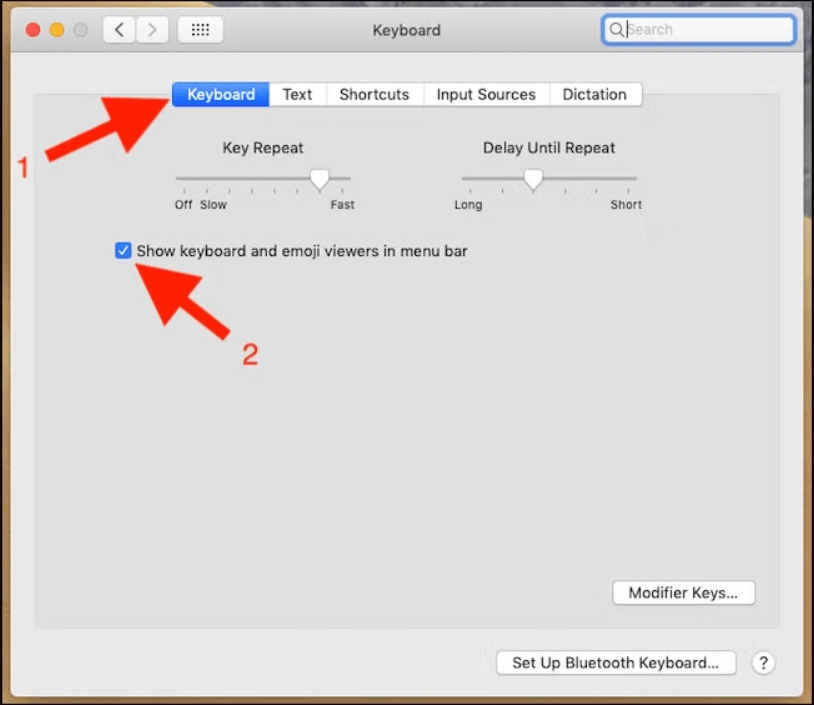The width and height of the screenshot is (814, 705).
Task: Click Set Up Bluetooth Keyboard
Action: point(615,662)
